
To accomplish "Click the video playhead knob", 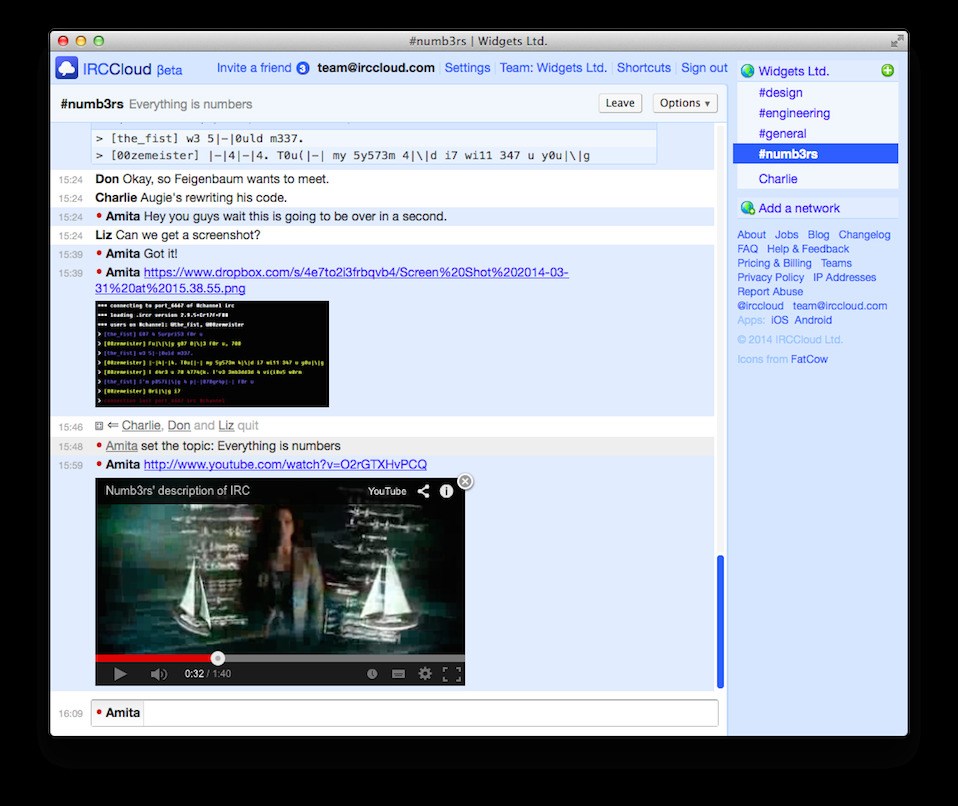I will pyautogui.click(x=218, y=658).
